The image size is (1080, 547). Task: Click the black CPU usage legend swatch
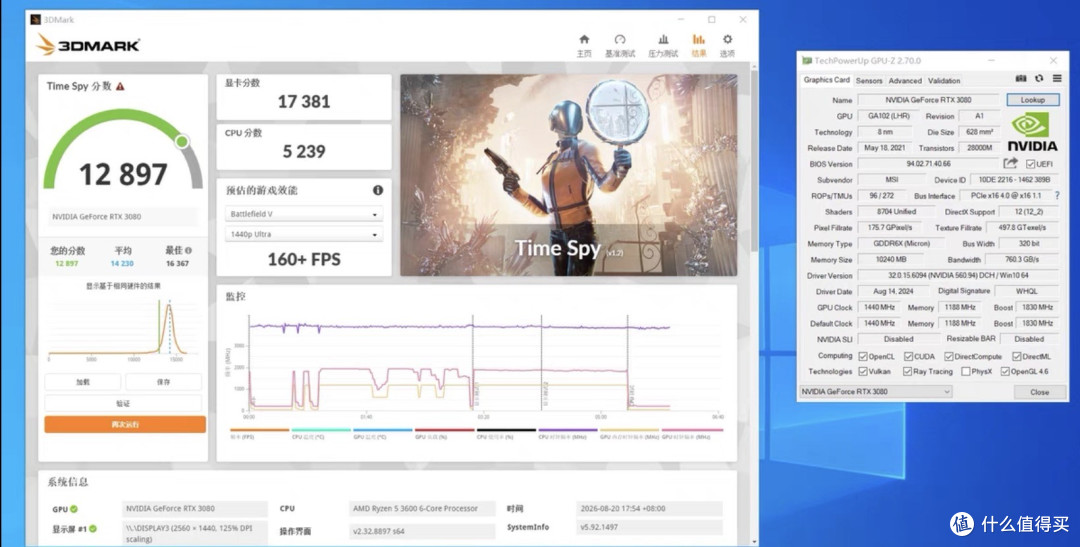pyautogui.click(x=506, y=430)
